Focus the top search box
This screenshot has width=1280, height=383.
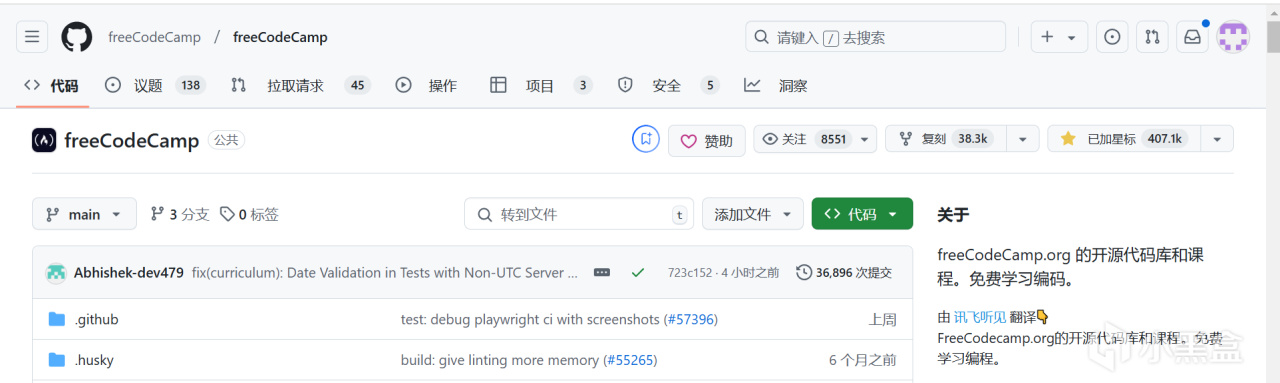click(875, 37)
